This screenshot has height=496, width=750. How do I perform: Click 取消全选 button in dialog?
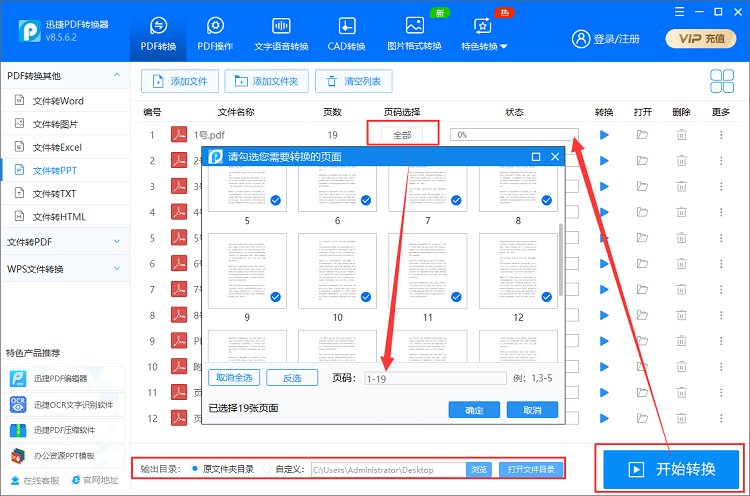234,378
